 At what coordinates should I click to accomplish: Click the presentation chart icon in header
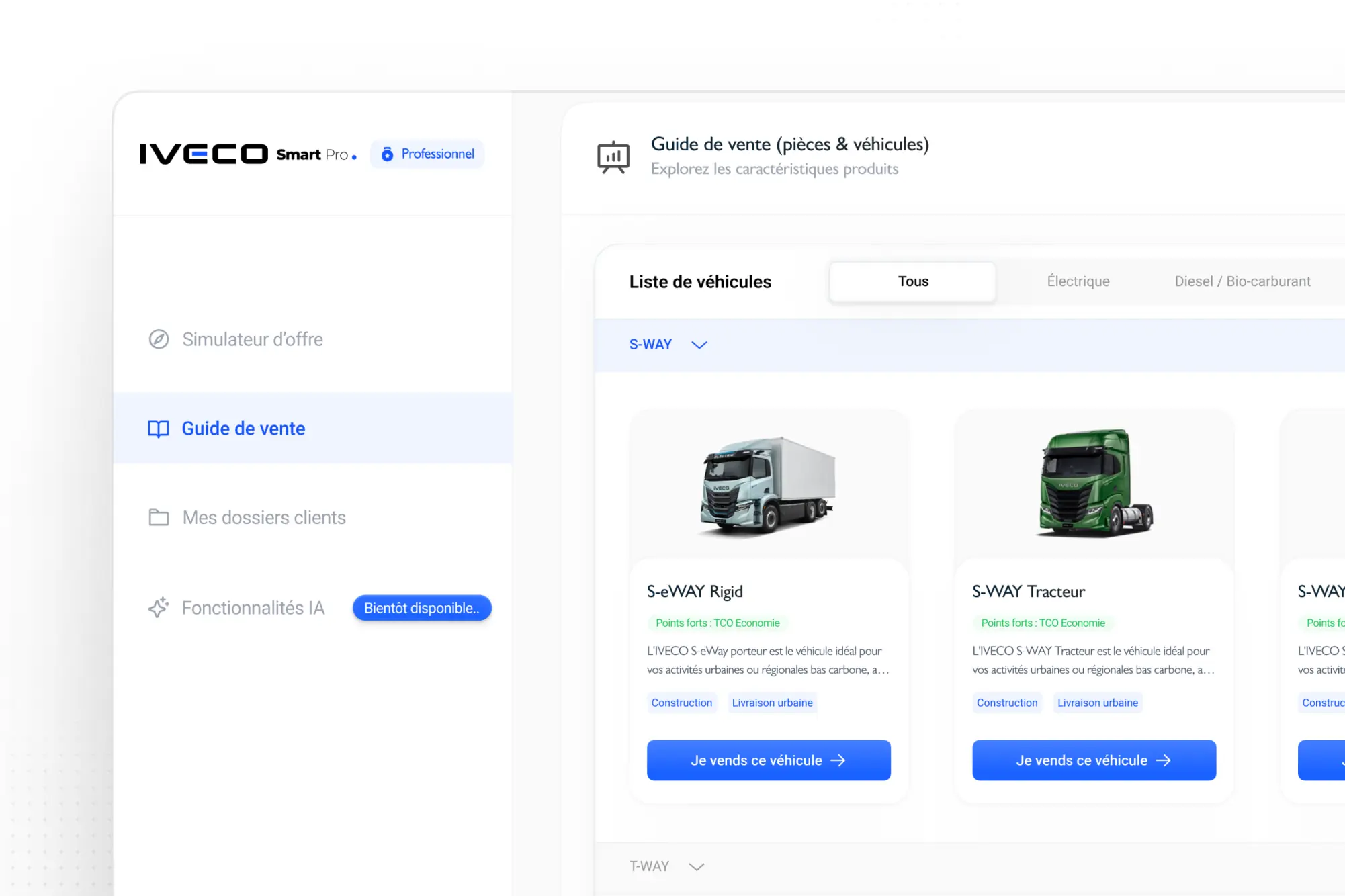(613, 157)
